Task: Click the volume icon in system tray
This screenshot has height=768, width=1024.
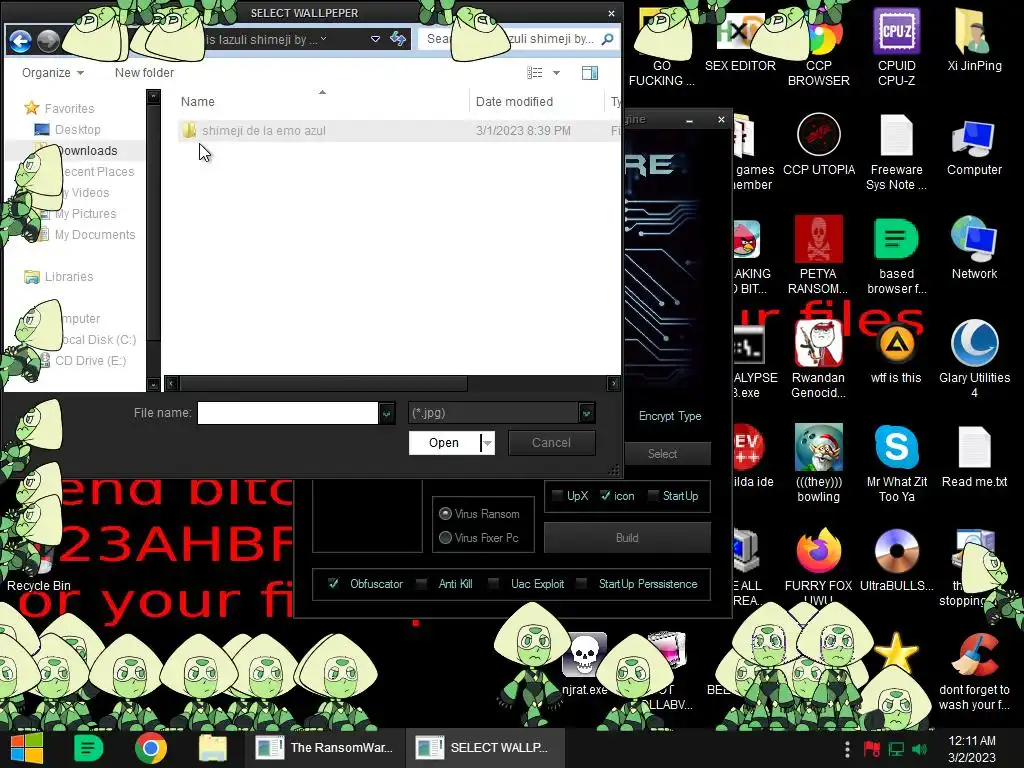Action: [920, 749]
